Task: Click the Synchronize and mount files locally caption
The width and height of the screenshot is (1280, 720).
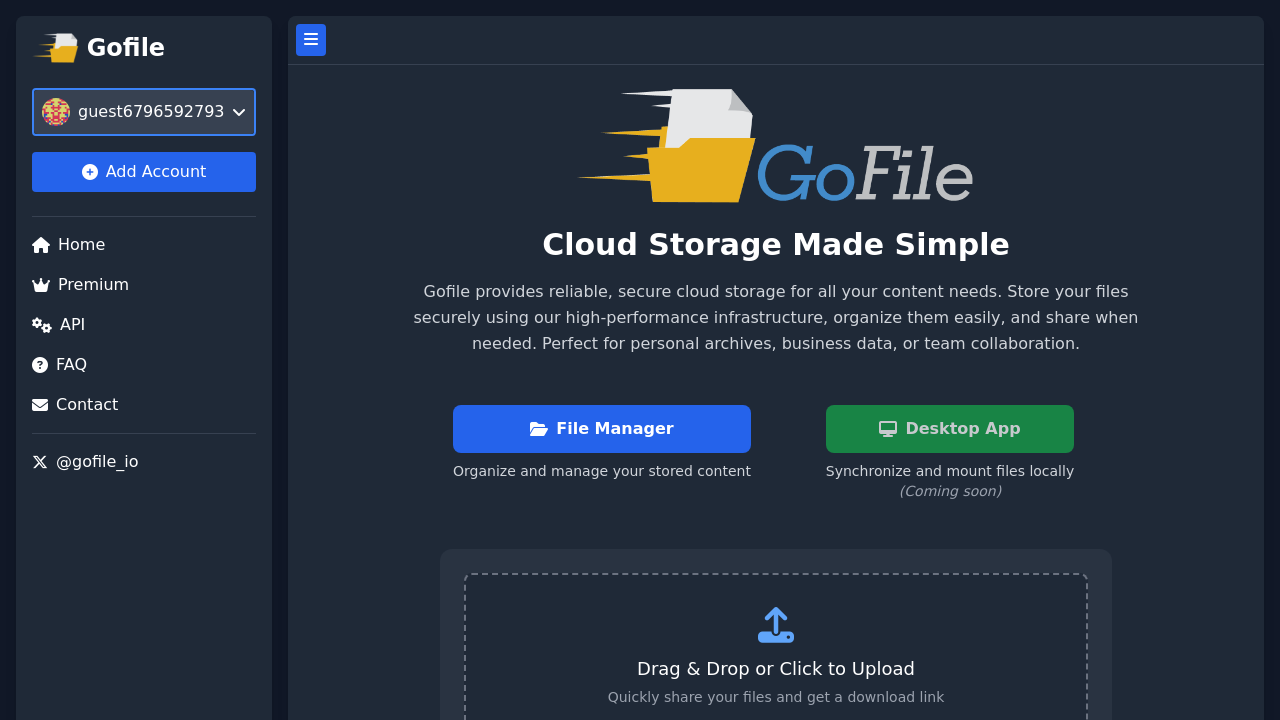Action: 950,471
